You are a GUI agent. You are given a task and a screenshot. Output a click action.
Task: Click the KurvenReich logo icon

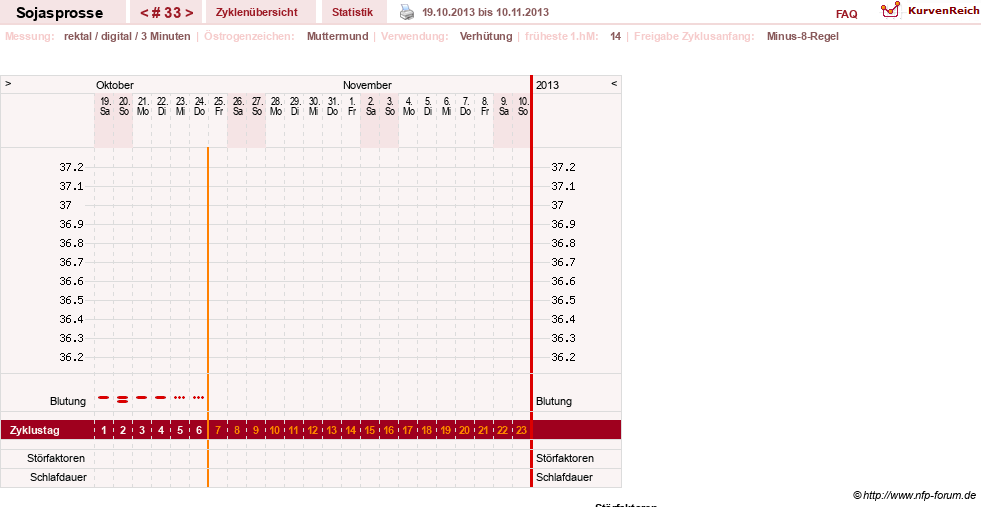[890, 10]
